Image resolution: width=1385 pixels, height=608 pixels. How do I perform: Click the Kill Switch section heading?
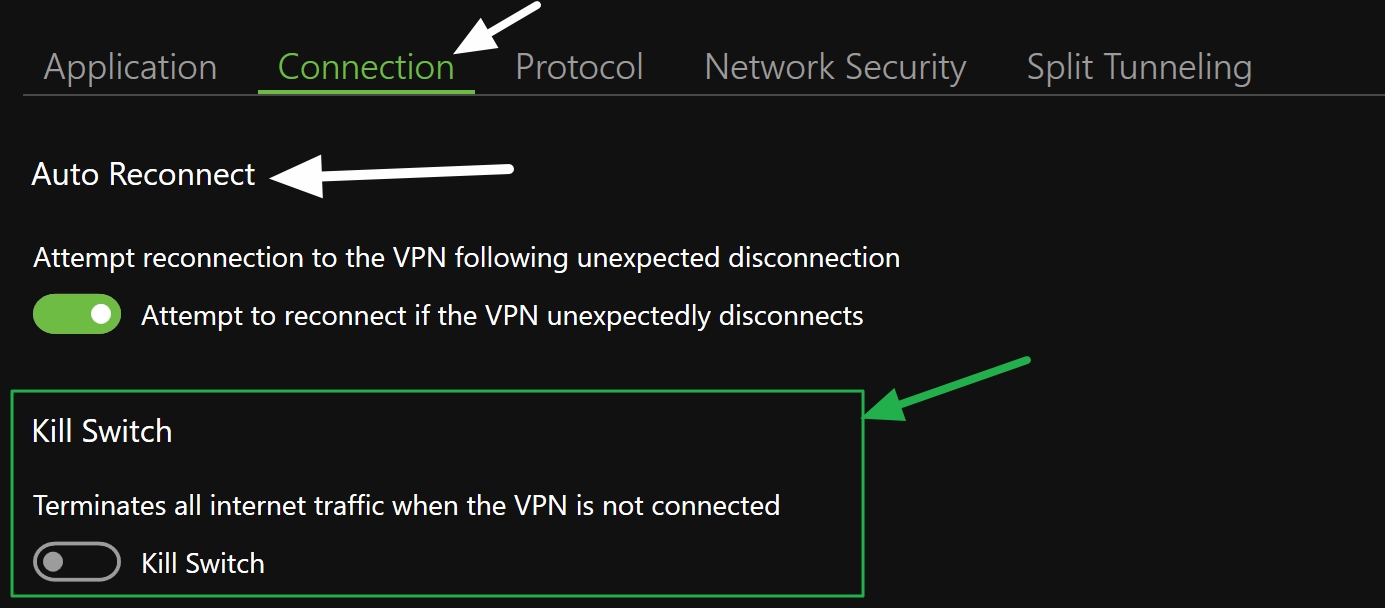click(x=103, y=431)
